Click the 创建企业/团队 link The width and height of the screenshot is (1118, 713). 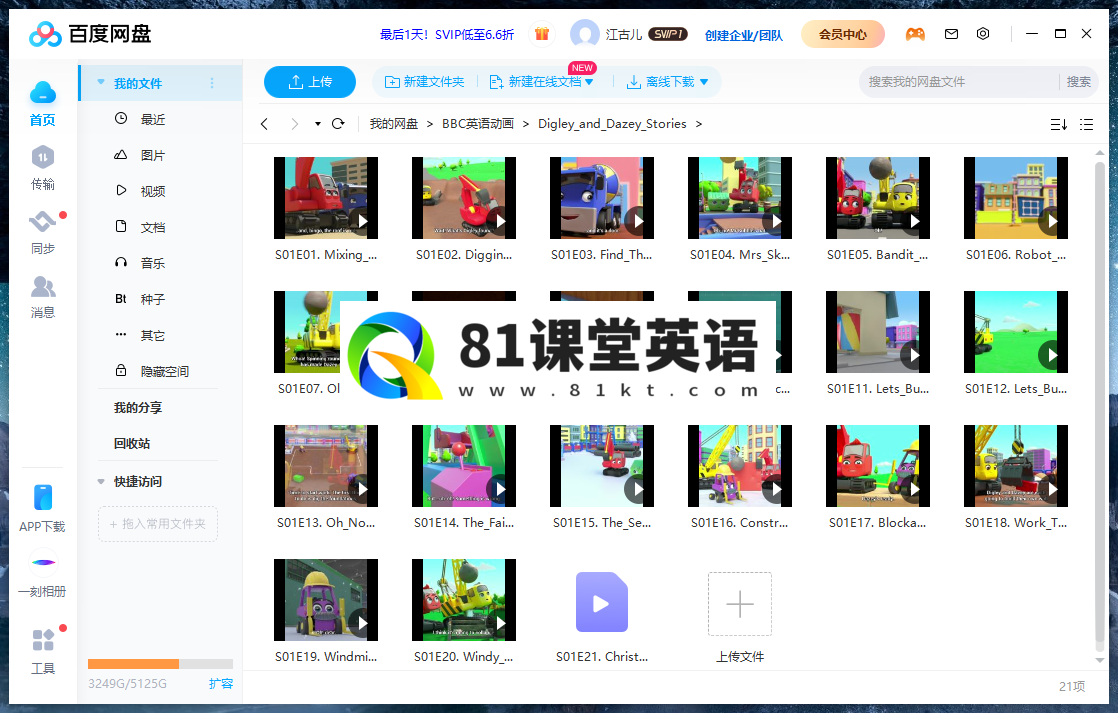pos(744,35)
